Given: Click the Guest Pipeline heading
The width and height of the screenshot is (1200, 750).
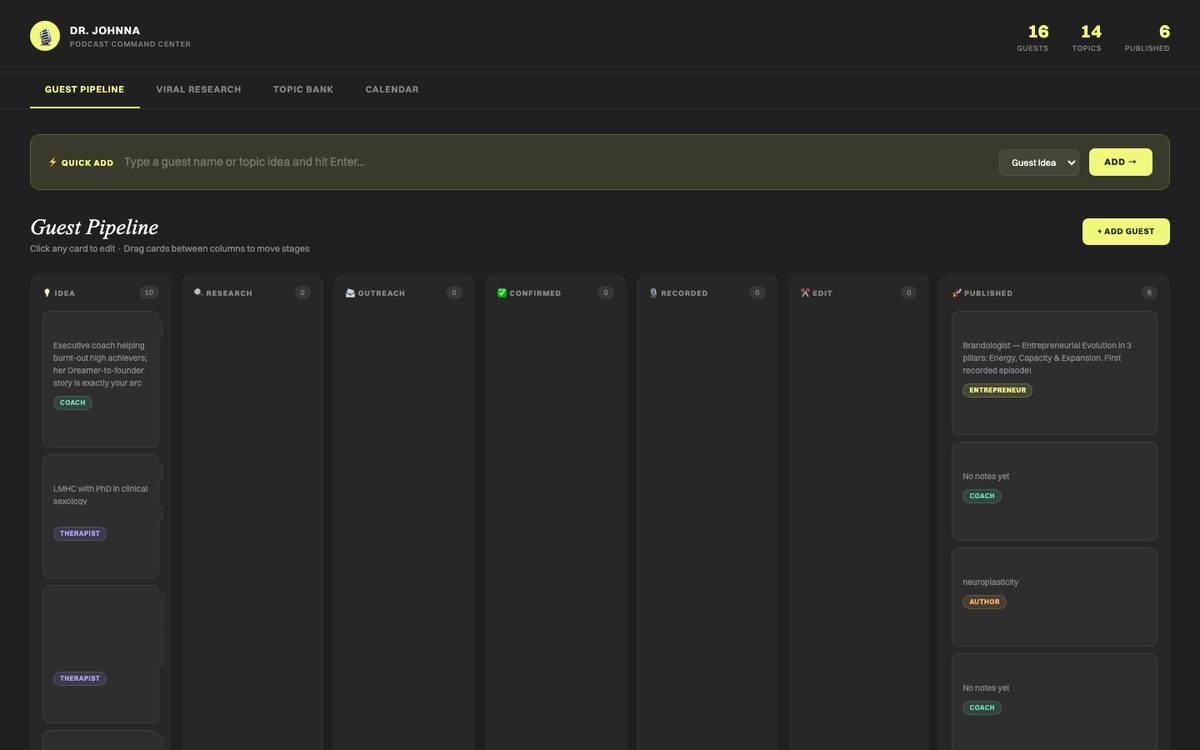Looking at the screenshot, I should [94, 227].
